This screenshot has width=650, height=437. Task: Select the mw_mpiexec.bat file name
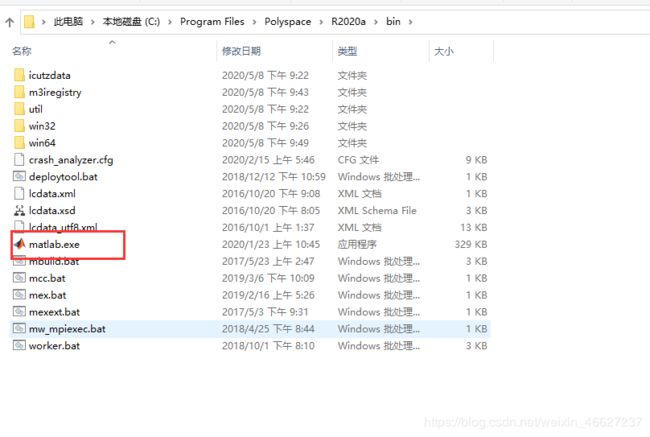click(x=67, y=329)
